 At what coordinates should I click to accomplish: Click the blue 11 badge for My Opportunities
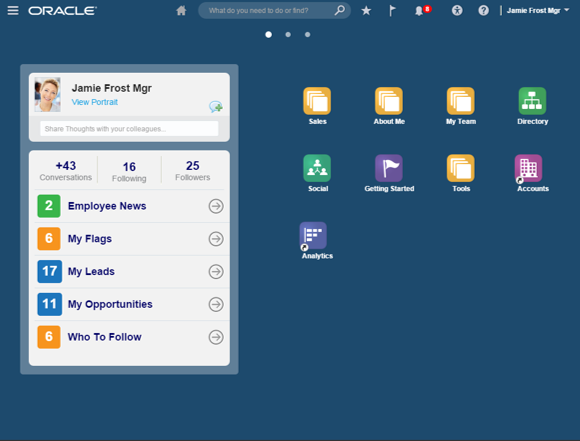tap(50, 304)
